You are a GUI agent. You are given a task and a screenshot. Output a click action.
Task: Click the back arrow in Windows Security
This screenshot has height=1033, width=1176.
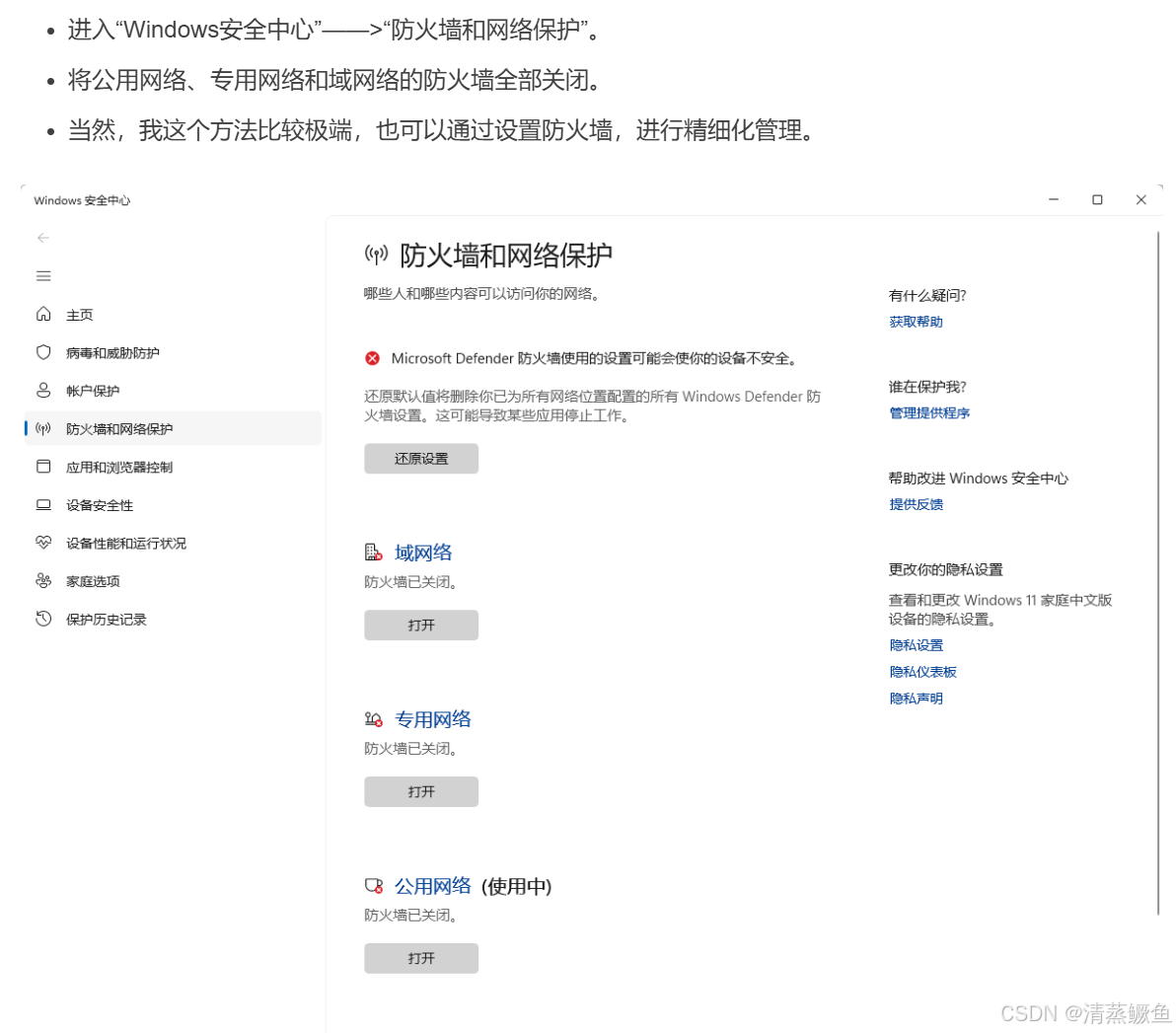(43, 238)
